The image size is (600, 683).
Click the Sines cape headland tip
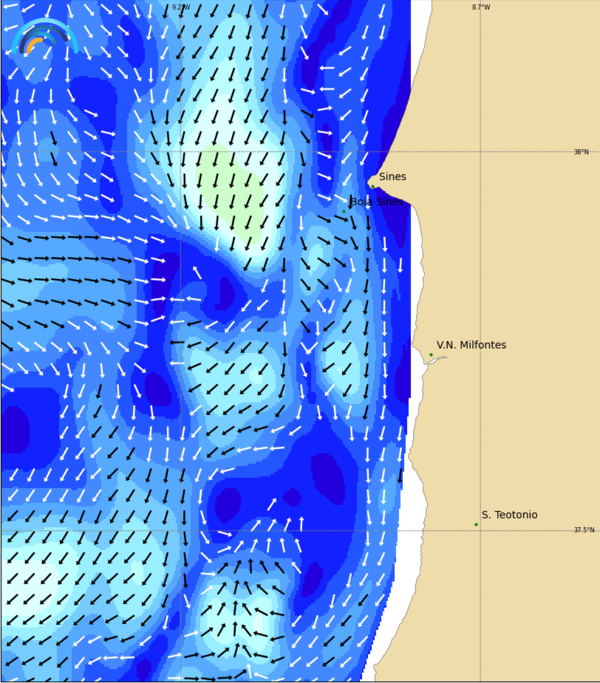(366, 181)
